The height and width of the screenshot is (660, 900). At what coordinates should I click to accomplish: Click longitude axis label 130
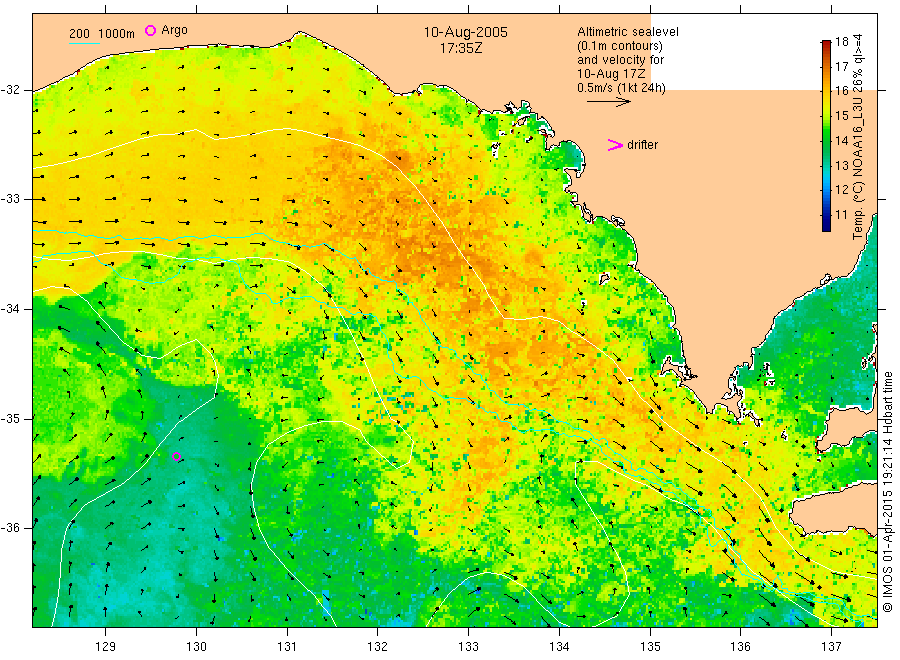(x=196, y=647)
